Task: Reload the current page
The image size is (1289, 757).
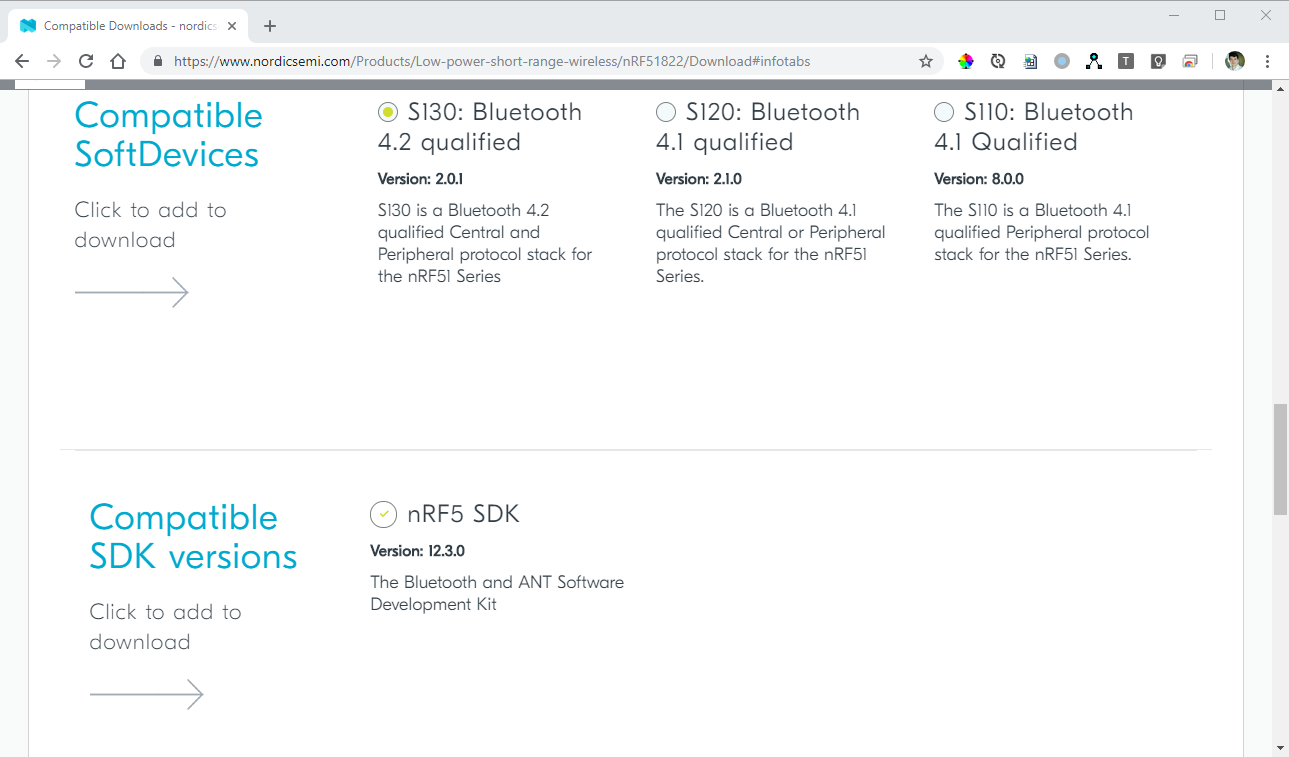Action: tap(86, 61)
